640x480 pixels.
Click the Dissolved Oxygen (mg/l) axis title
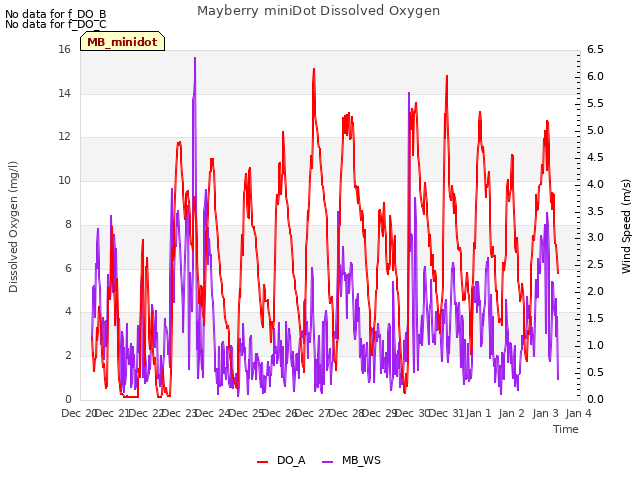13,227
